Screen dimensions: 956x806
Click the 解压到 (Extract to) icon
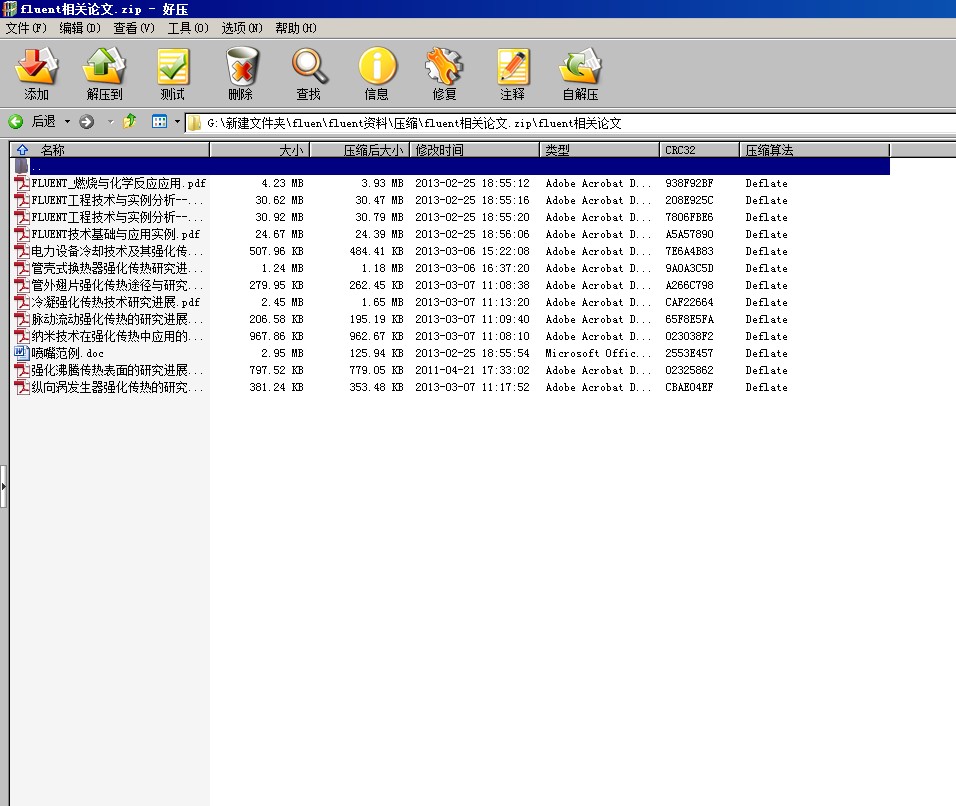[104, 73]
